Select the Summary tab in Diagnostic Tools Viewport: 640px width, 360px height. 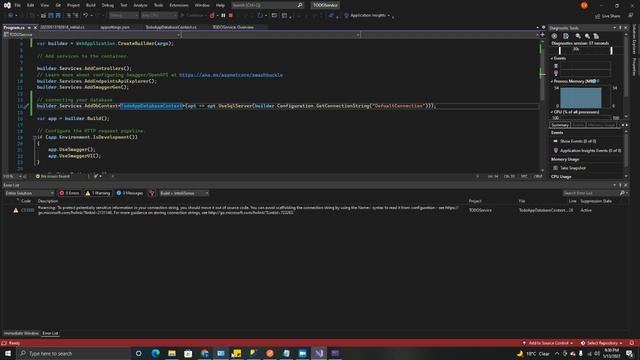[x=560, y=125]
